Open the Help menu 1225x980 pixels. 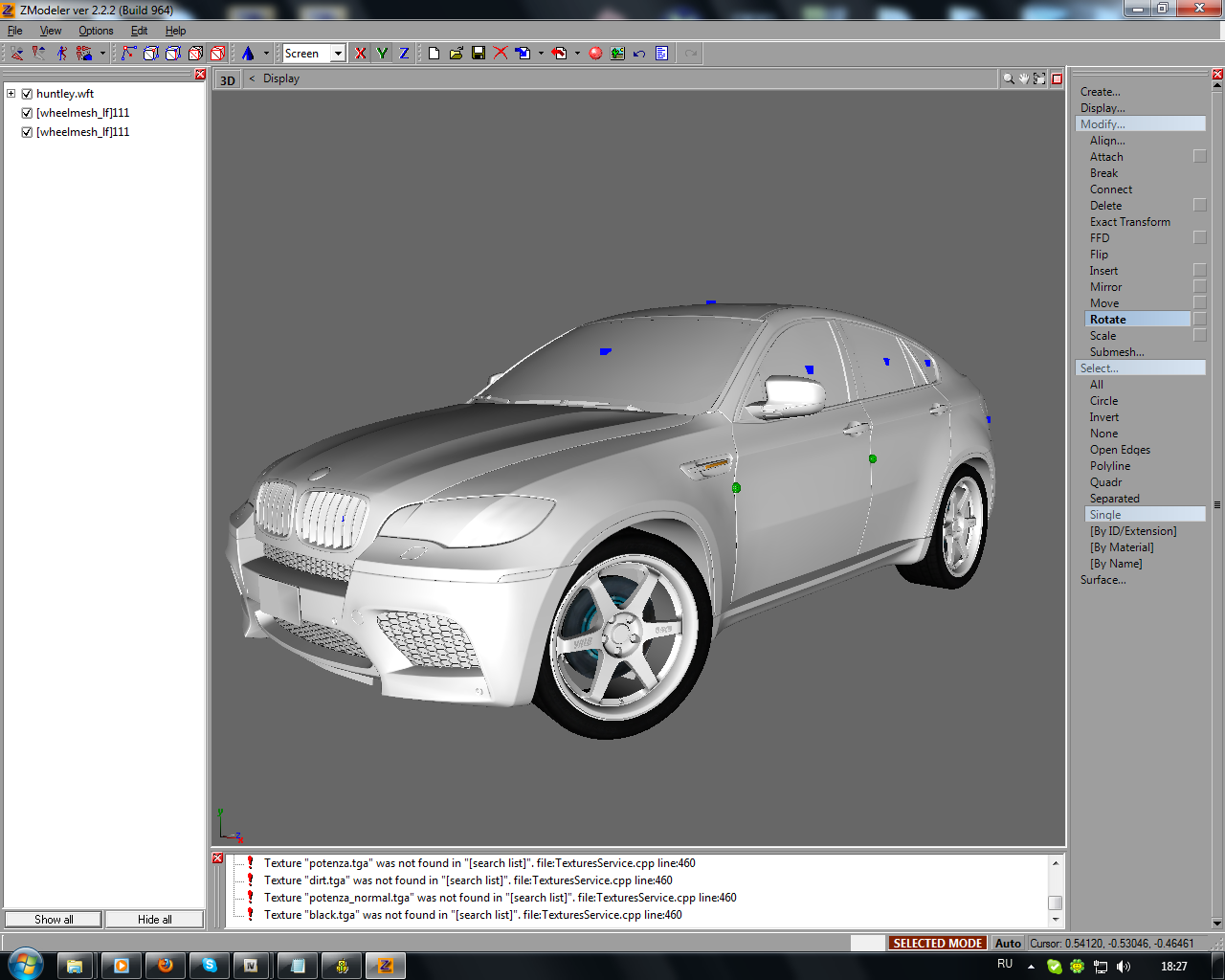click(x=175, y=31)
